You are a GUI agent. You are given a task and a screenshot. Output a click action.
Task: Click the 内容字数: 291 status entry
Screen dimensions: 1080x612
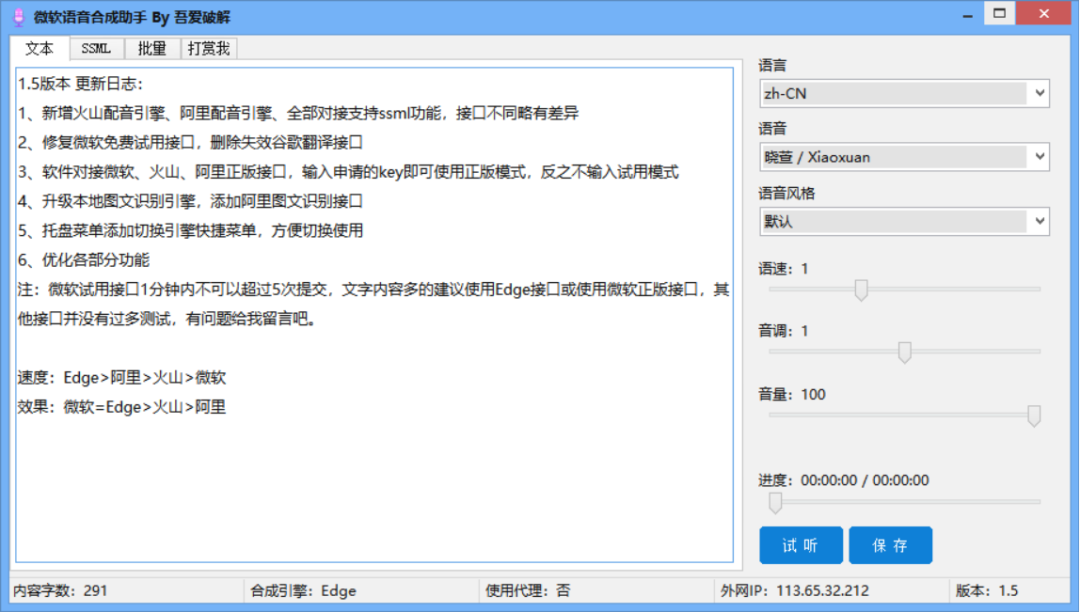tap(61, 591)
